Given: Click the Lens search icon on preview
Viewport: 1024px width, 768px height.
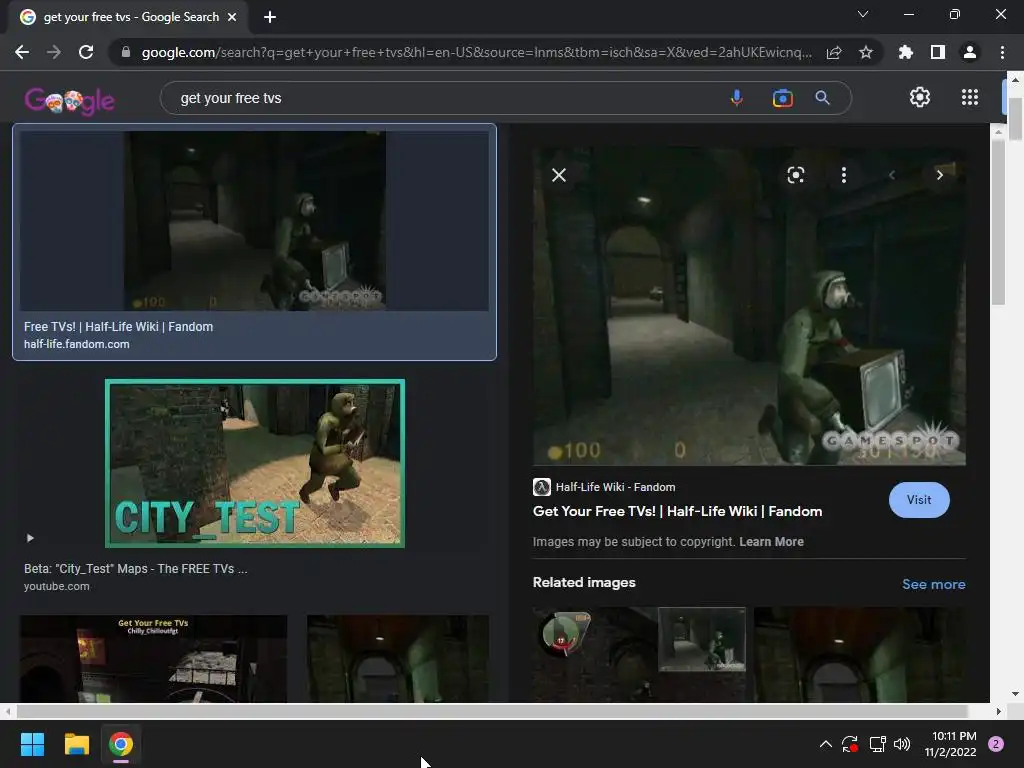Looking at the screenshot, I should [795, 175].
